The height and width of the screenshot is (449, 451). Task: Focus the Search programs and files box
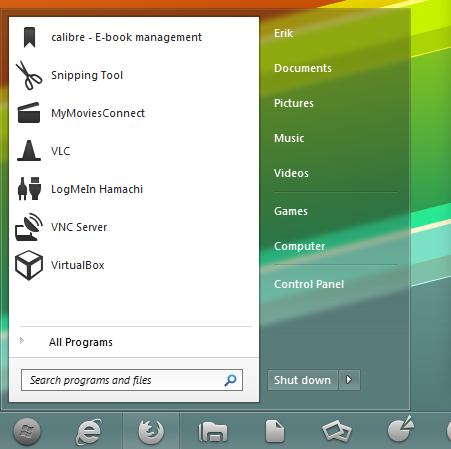click(132, 380)
